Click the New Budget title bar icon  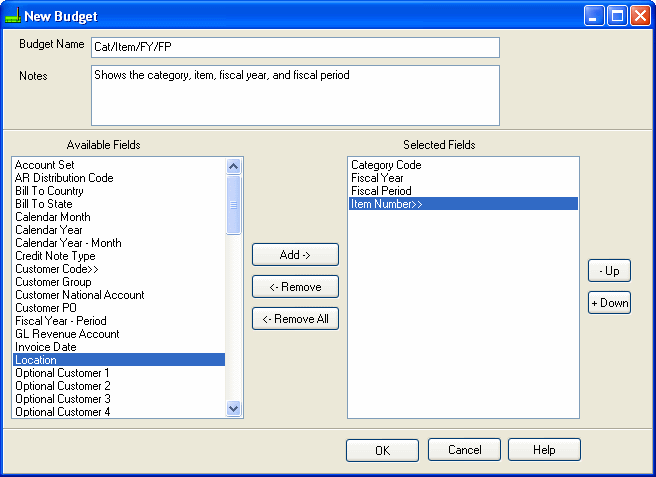pyautogui.click(x=13, y=16)
